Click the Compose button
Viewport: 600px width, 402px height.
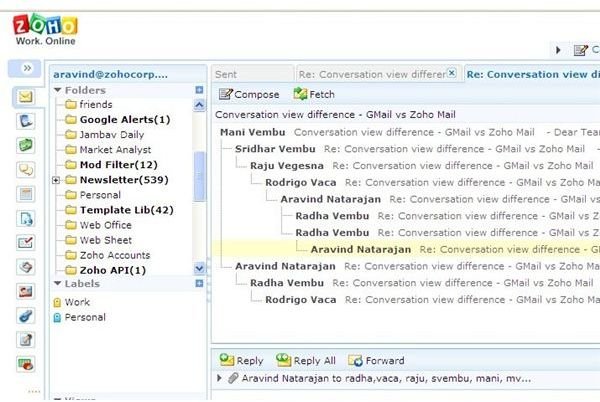[249, 94]
